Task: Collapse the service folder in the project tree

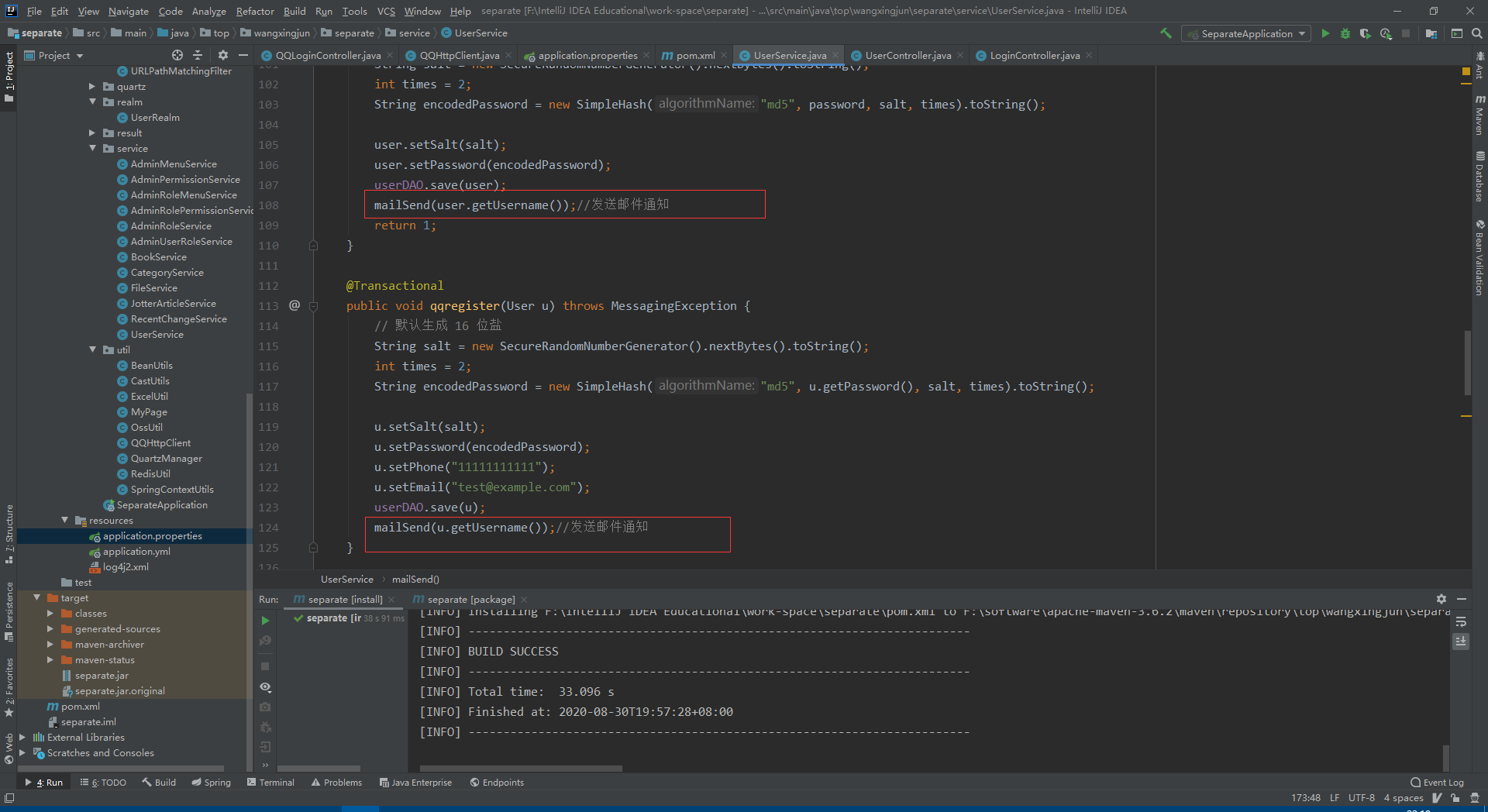Action: tap(92, 149)
